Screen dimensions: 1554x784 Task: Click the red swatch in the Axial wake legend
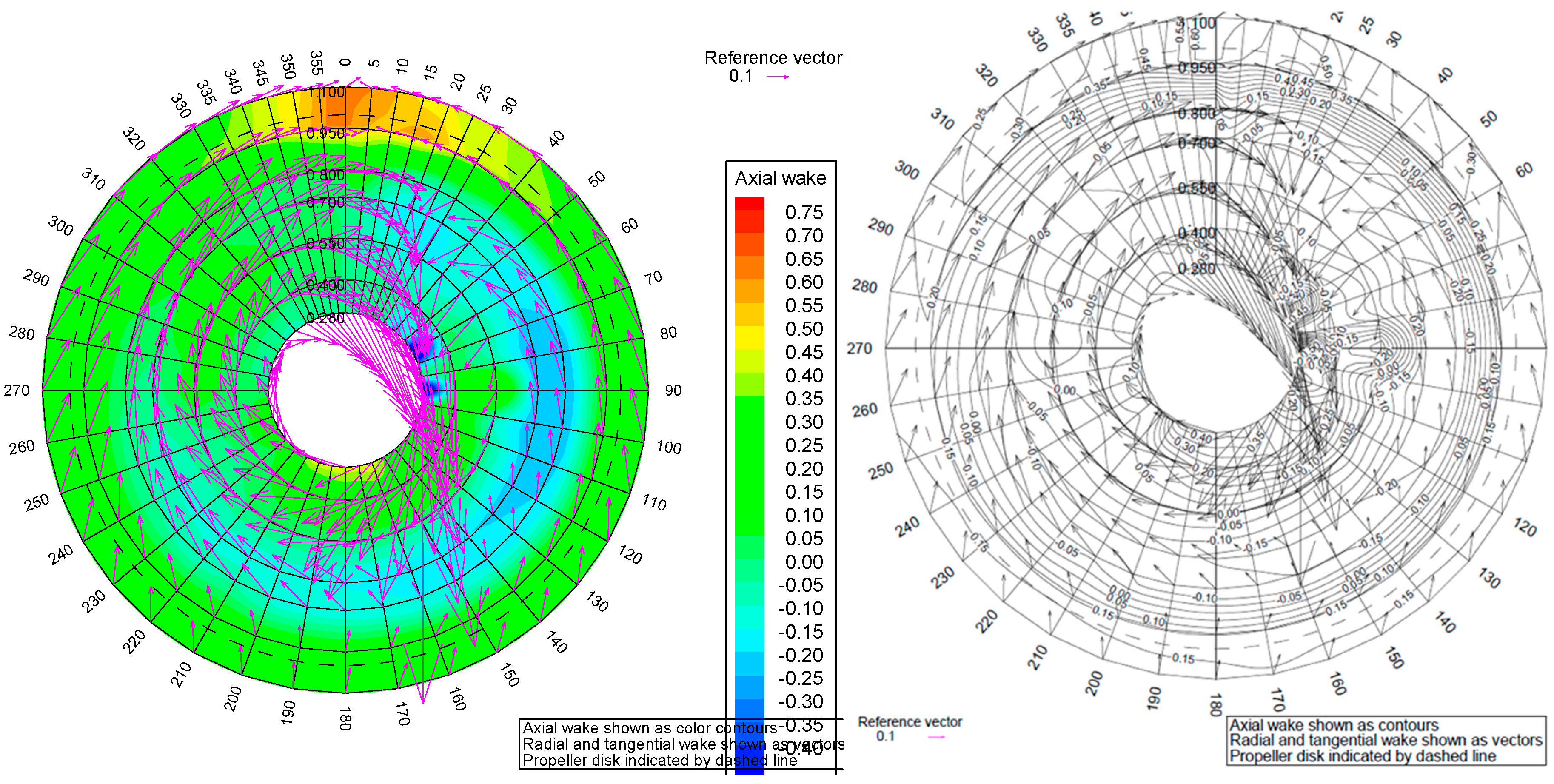(x=749, y=203)
